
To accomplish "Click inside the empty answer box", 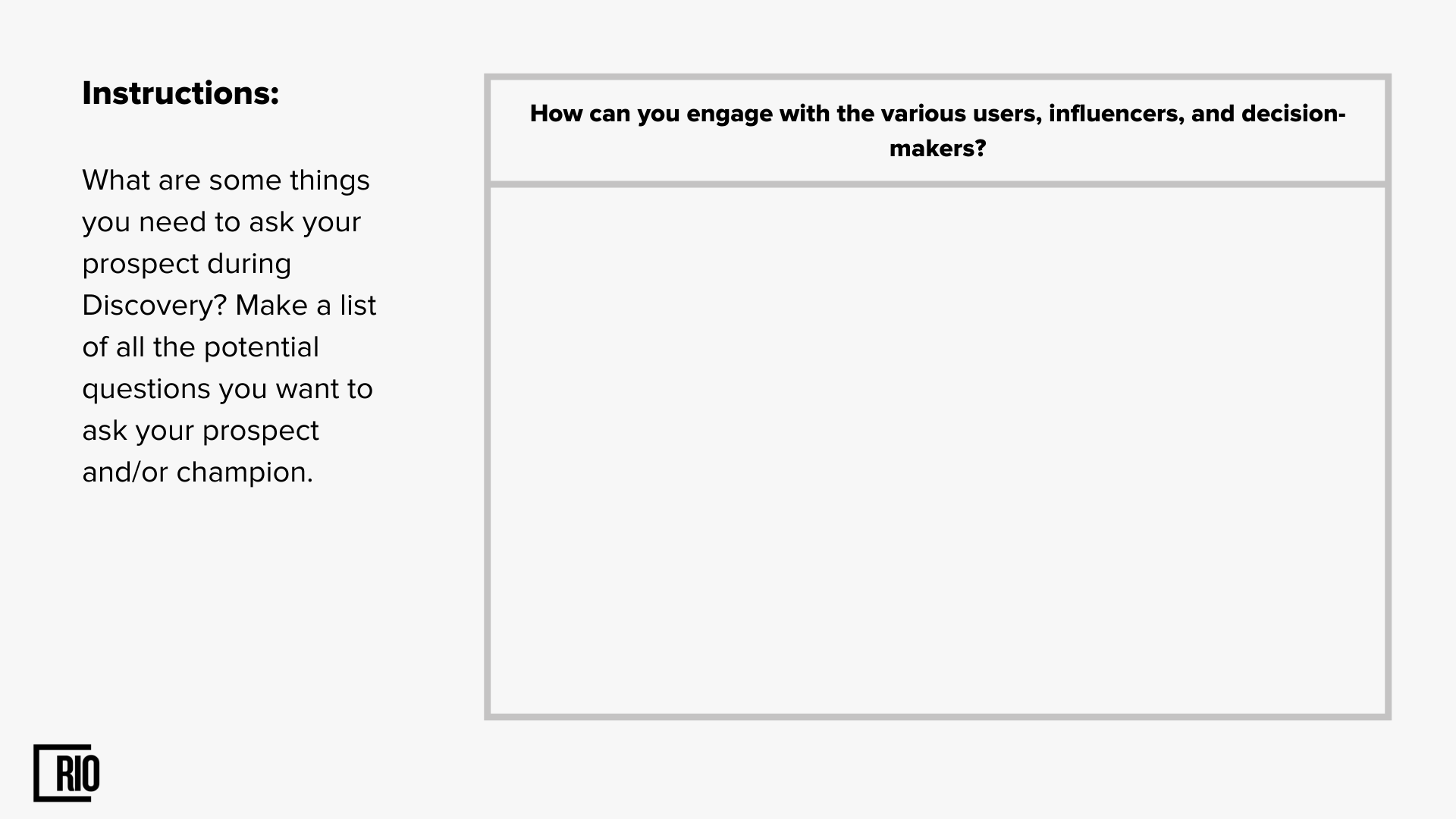I will pos(937,450).
